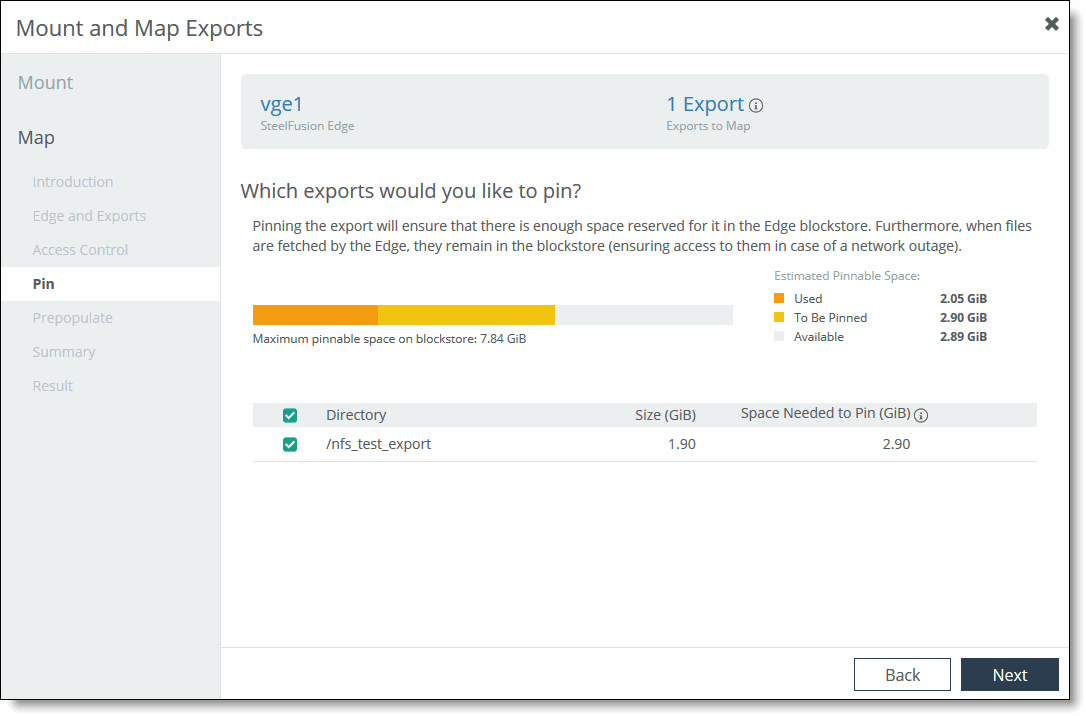Select the Edge and Exports step
Screen dimensions: 1086x716
89,216
